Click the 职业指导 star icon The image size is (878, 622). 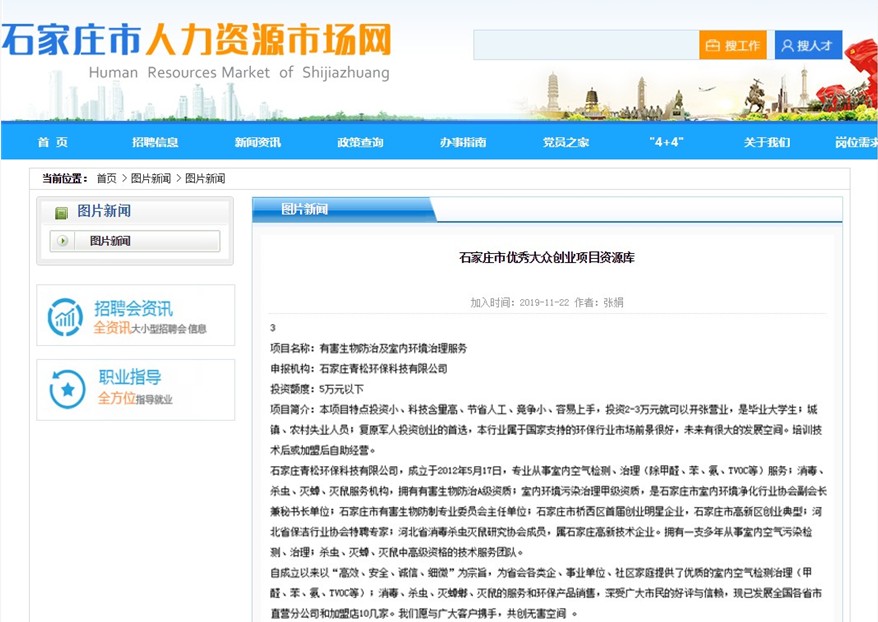tap(67, 388)
